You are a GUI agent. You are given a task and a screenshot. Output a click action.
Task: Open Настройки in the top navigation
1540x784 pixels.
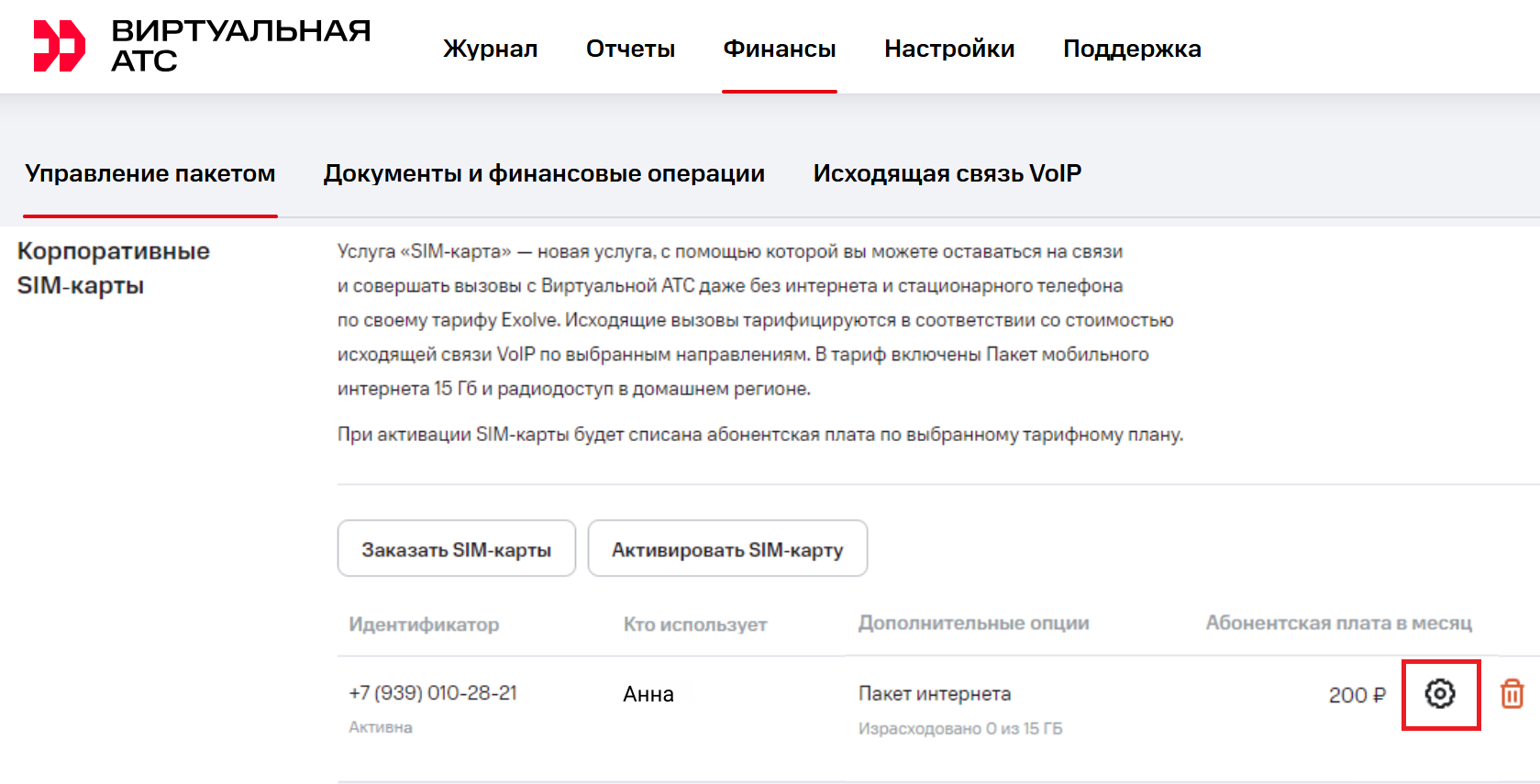point(948,49)
